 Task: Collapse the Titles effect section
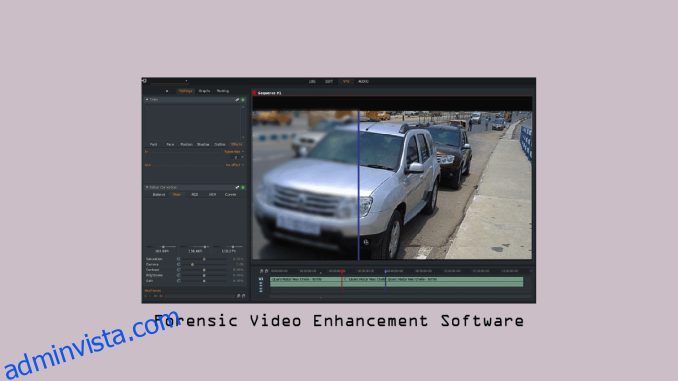[x=147, y=100]
